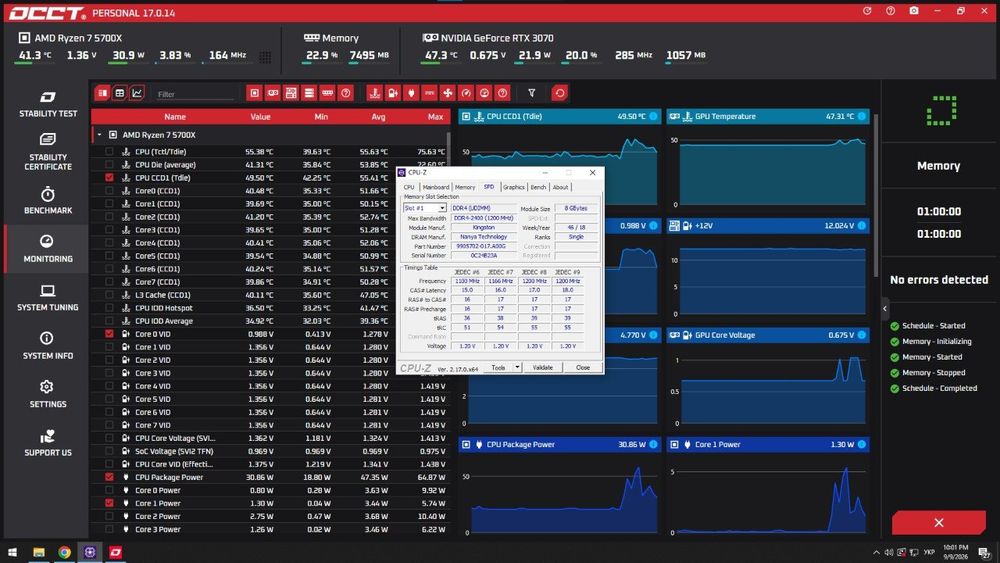
Task: Open the help question icon in title bar
Action: [x=890, y=11]
